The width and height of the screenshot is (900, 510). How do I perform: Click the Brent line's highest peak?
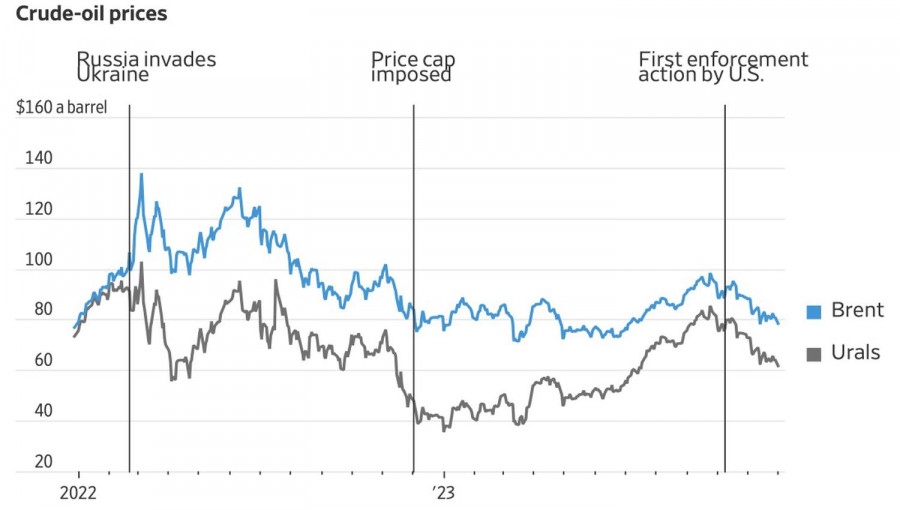click(x=141, y=175)
